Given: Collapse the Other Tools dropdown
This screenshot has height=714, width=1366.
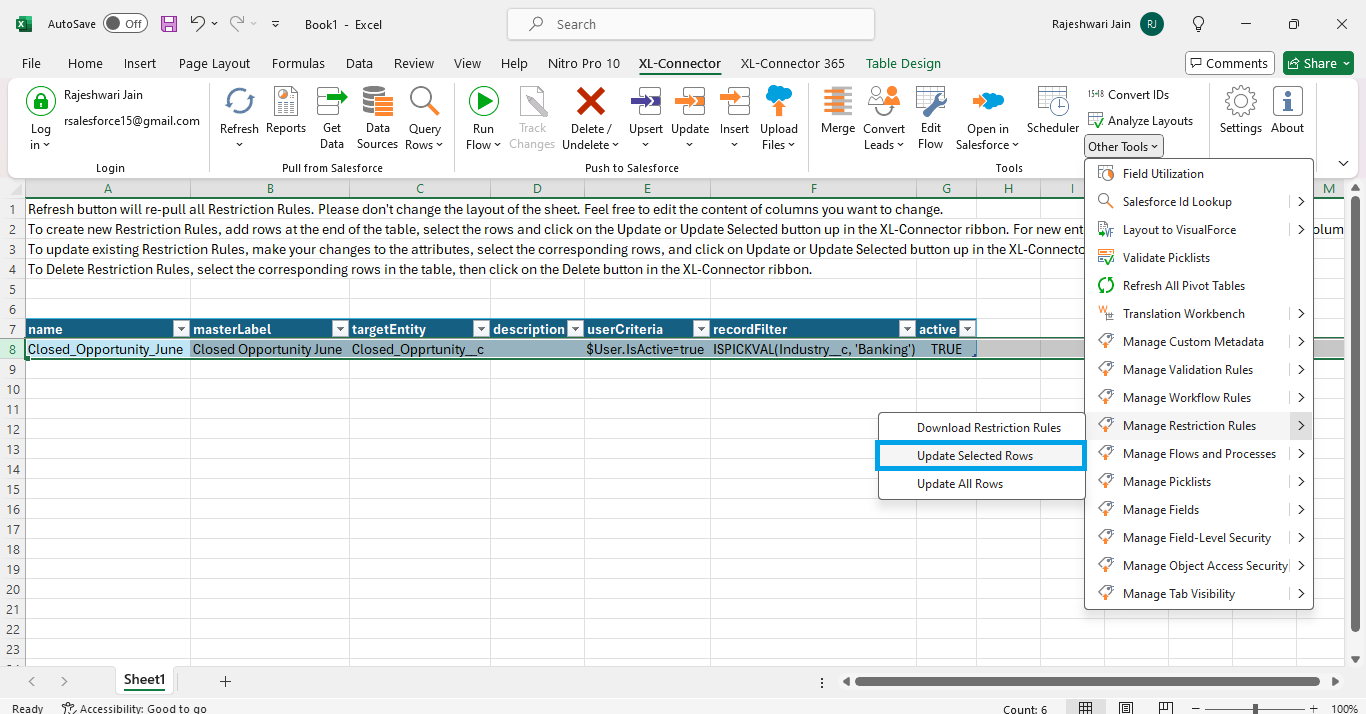Looking at the screenshot, I should pos(1124,147).
